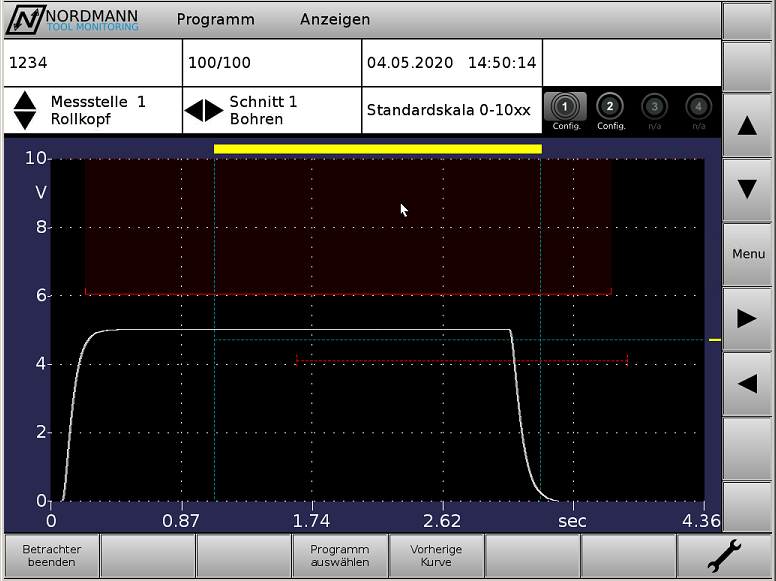Select channel 3 n/a indicator
776x581 pixels.
(x=654, y=110)
